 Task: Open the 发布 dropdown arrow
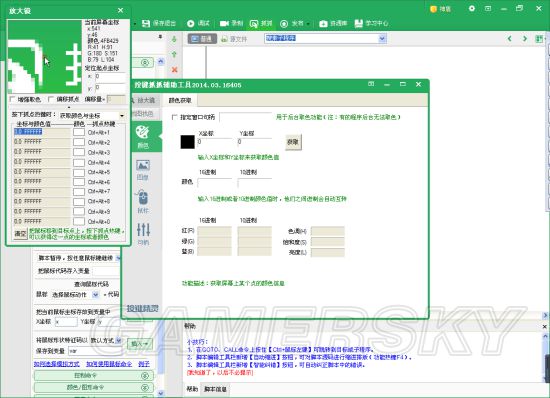pyautogui.click(x=308, y=24)
